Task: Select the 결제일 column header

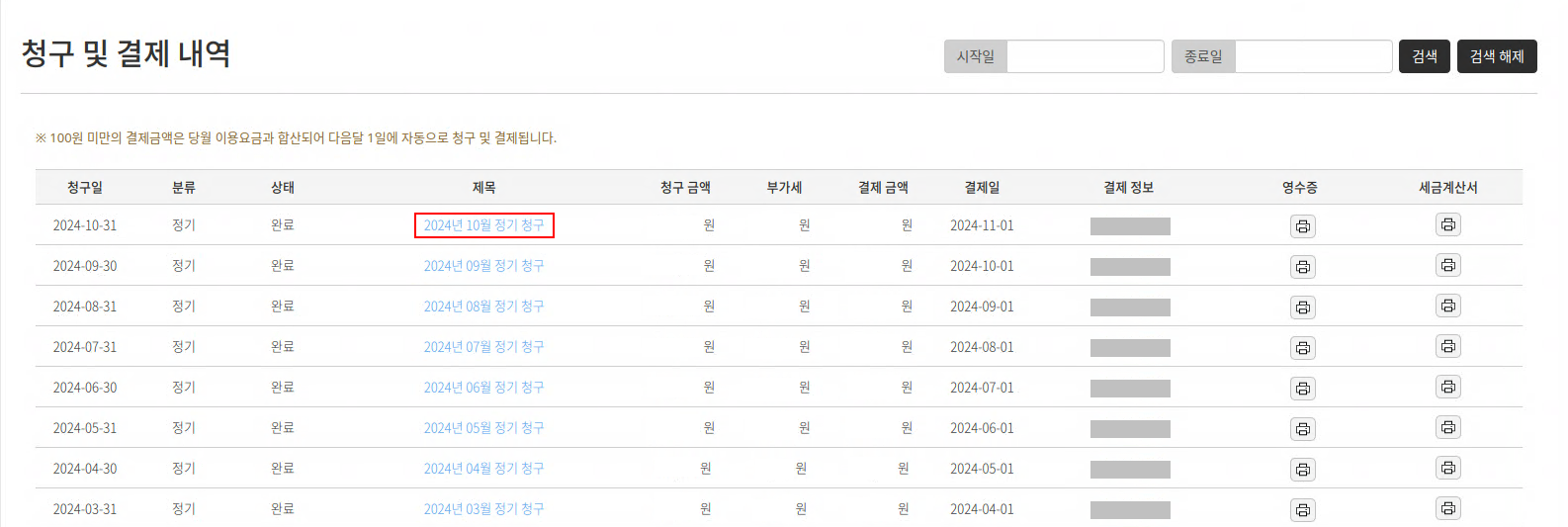Action: pyautogui.click(x=983, y=187)
